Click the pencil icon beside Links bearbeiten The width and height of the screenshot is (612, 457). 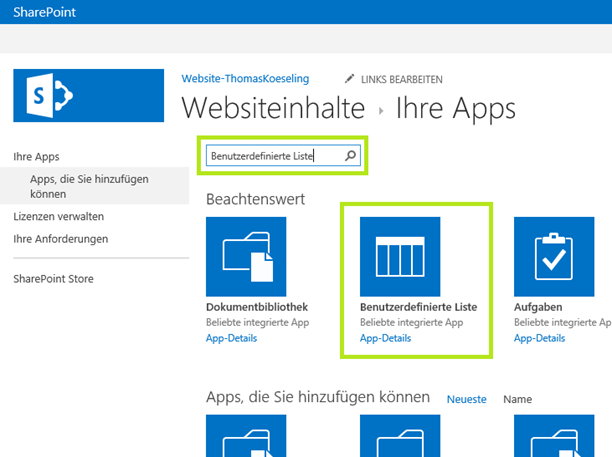pyautogui.click(x=349, y=79)
